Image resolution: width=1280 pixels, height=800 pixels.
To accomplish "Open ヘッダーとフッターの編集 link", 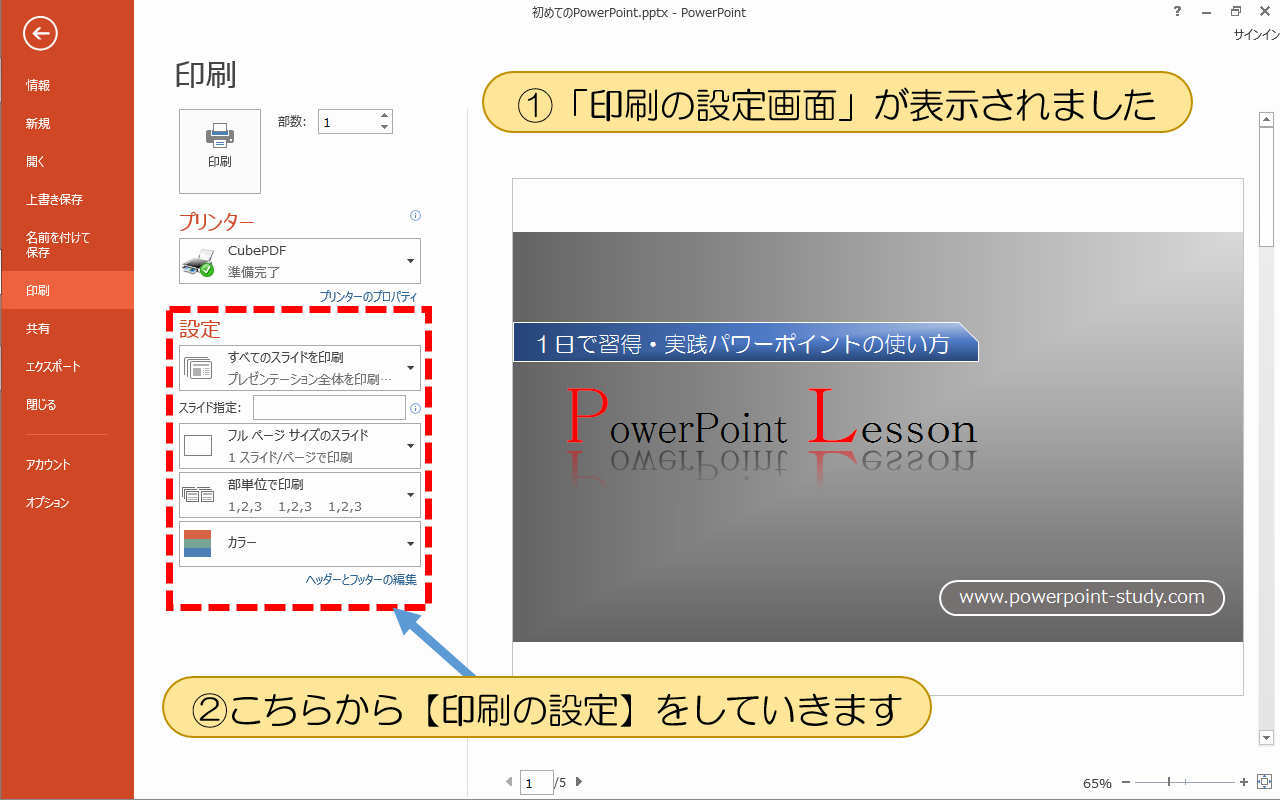I will 361,580.
